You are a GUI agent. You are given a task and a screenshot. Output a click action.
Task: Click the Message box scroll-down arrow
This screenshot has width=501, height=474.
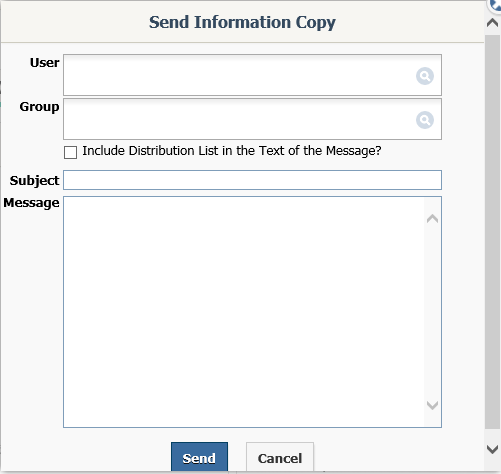click(x=432, y=405)
